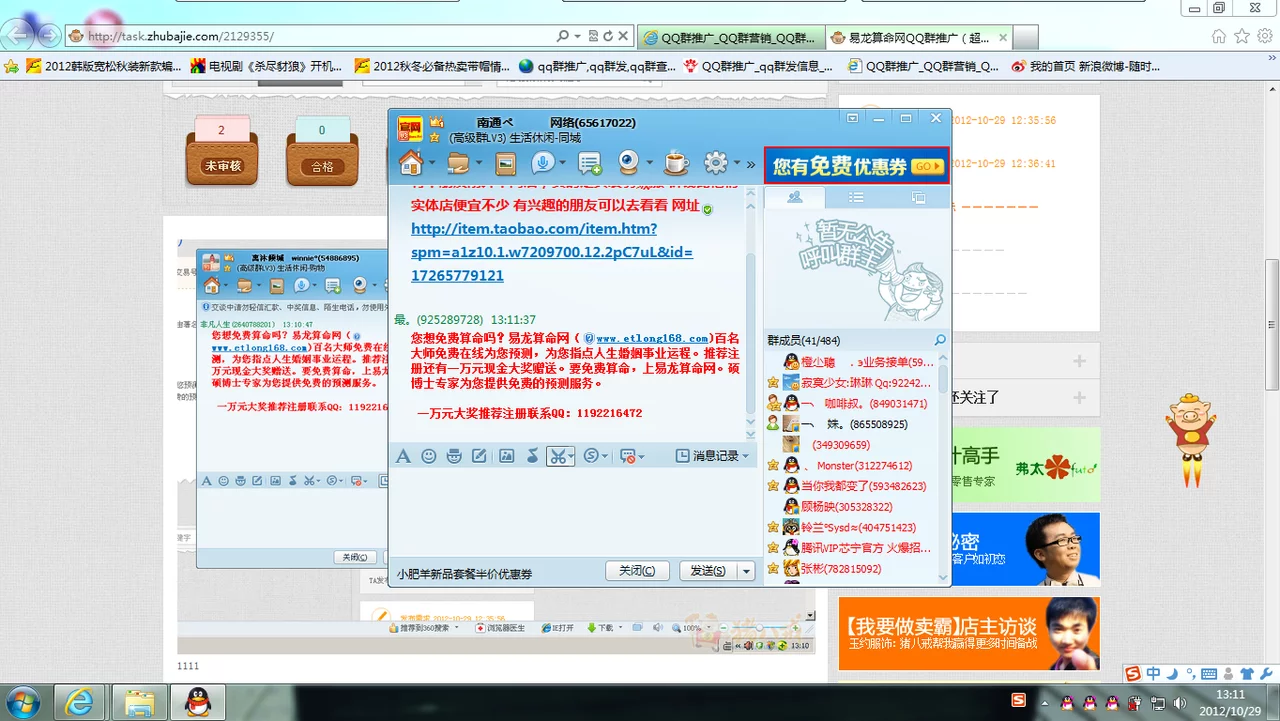This screenshot has height=721, width=1280.
Task: Expand dropdown arrow next to home icon
Action: (x=432, y=163)
